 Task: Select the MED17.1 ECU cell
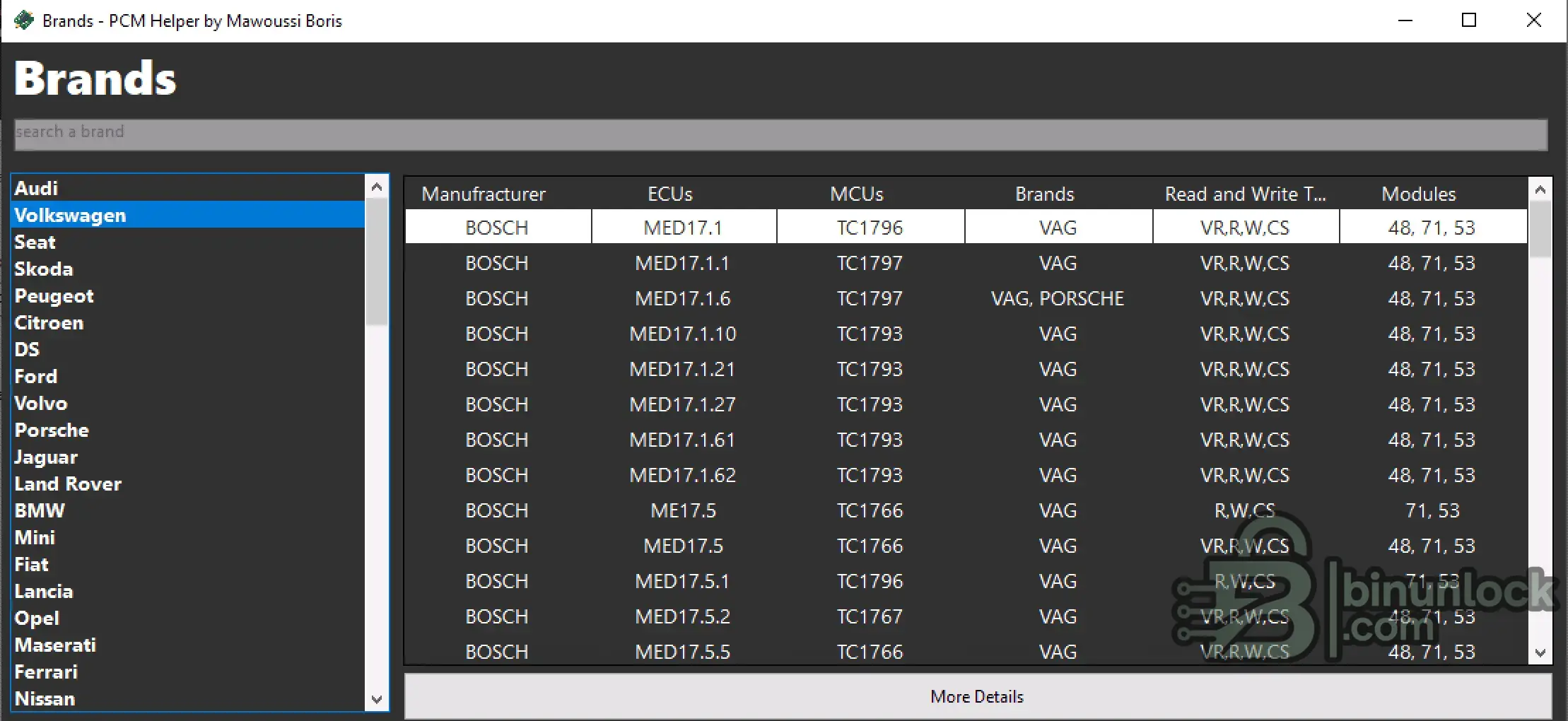[x=684, y=228]
